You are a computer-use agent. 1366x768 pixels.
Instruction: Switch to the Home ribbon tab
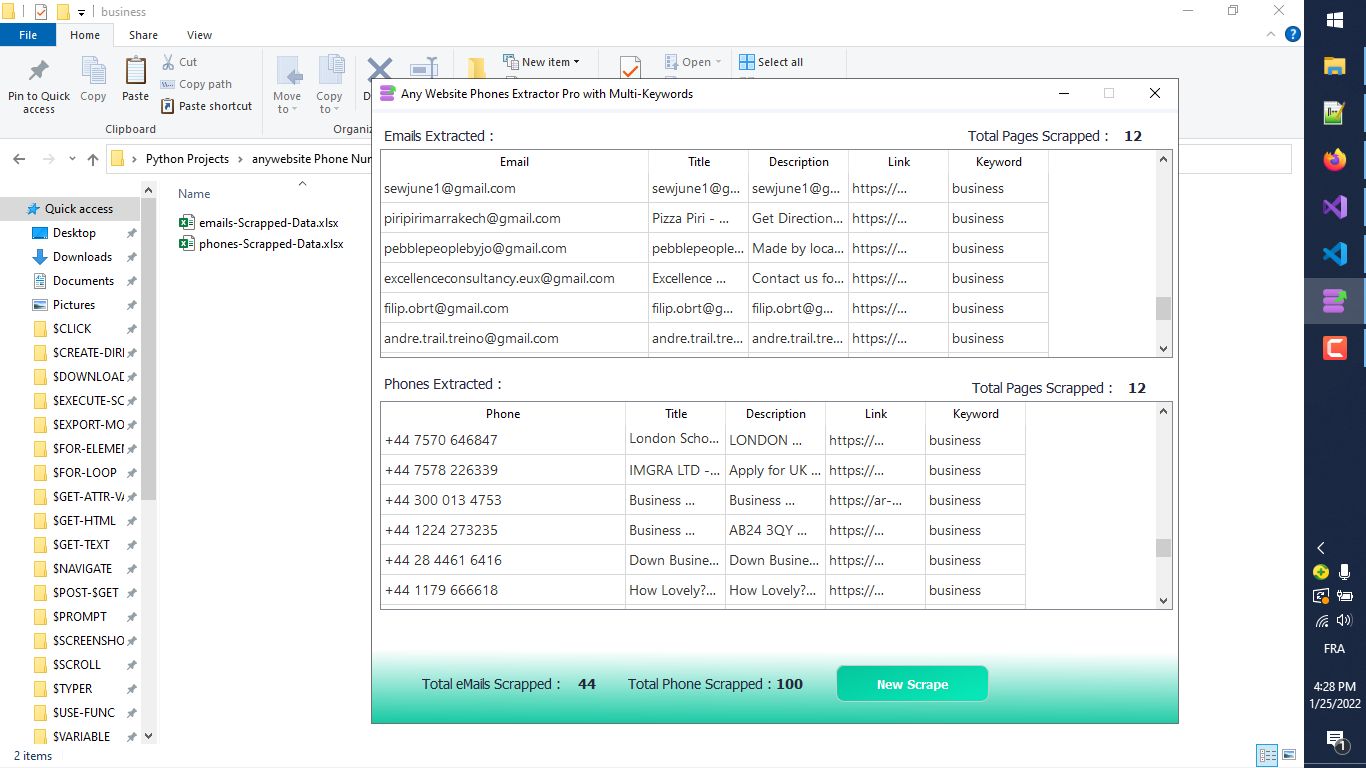pyautogui.click(x=85, y=35)
